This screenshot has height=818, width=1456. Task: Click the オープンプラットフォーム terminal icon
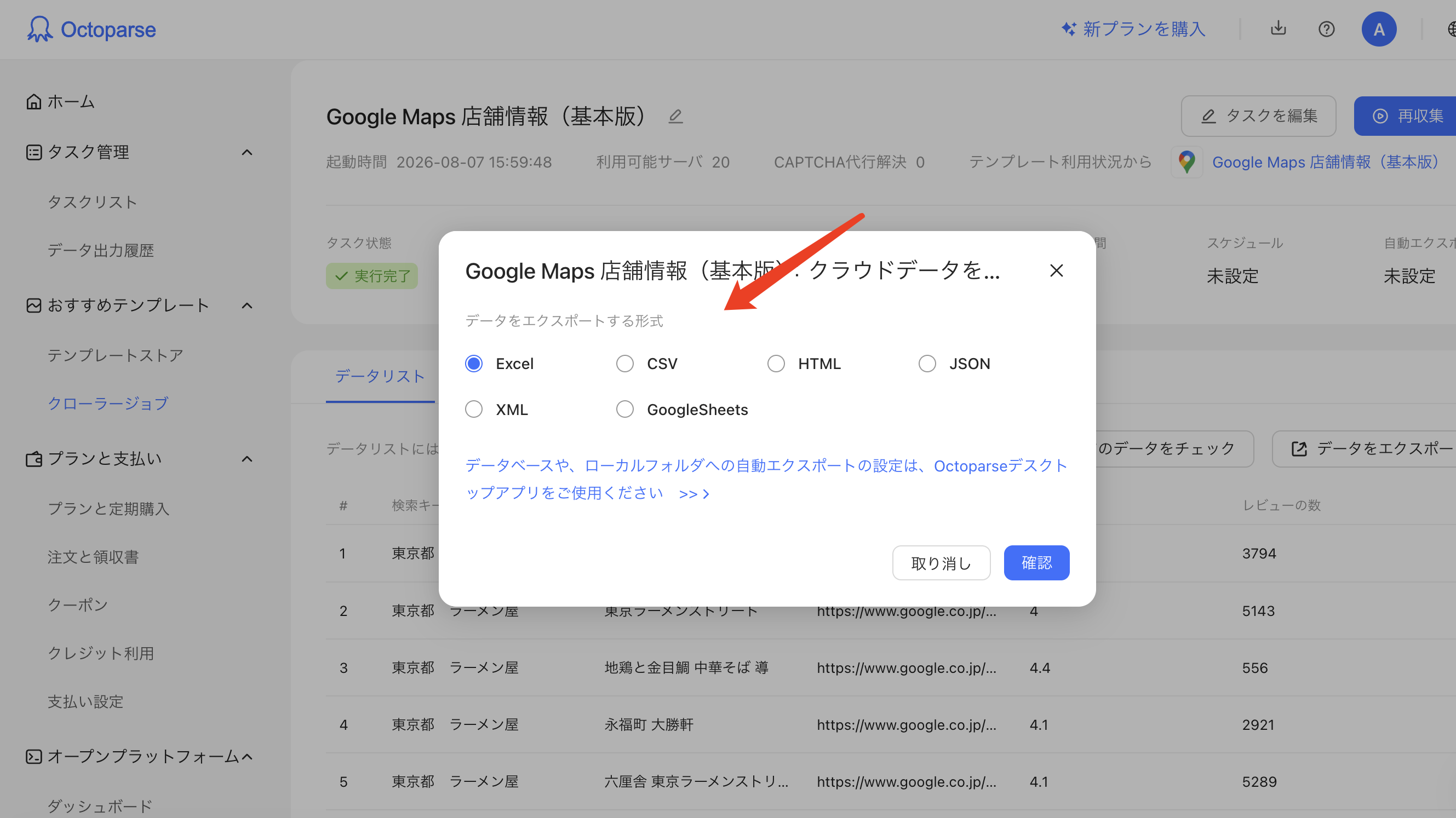click(x=34, y=756)
